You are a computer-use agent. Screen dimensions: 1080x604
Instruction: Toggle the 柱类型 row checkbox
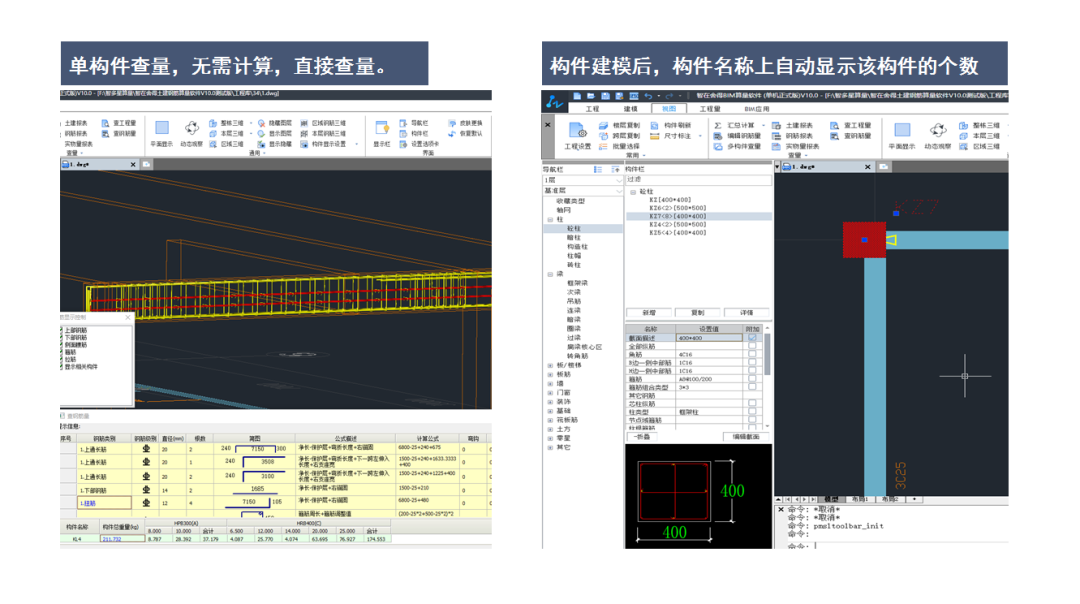752,412
